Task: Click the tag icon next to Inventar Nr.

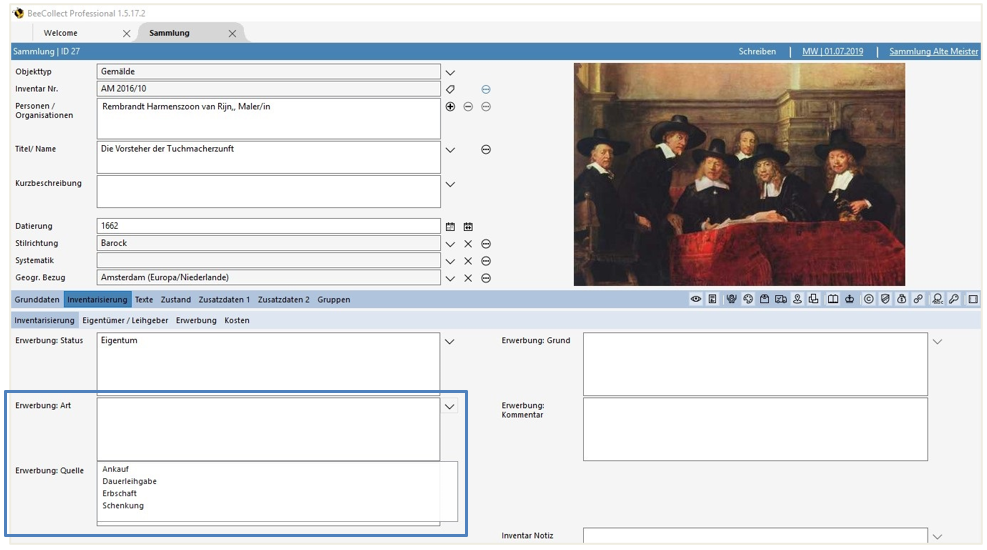Action: (450, 89)
